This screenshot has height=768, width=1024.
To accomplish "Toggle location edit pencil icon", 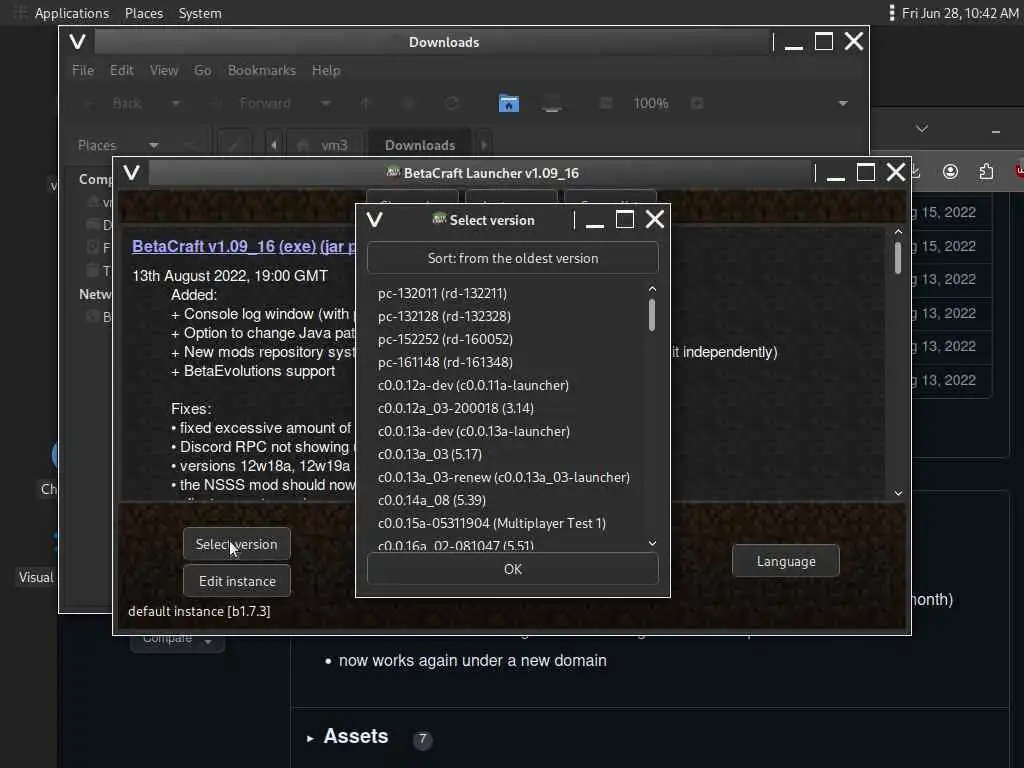I will click(234, 145).
